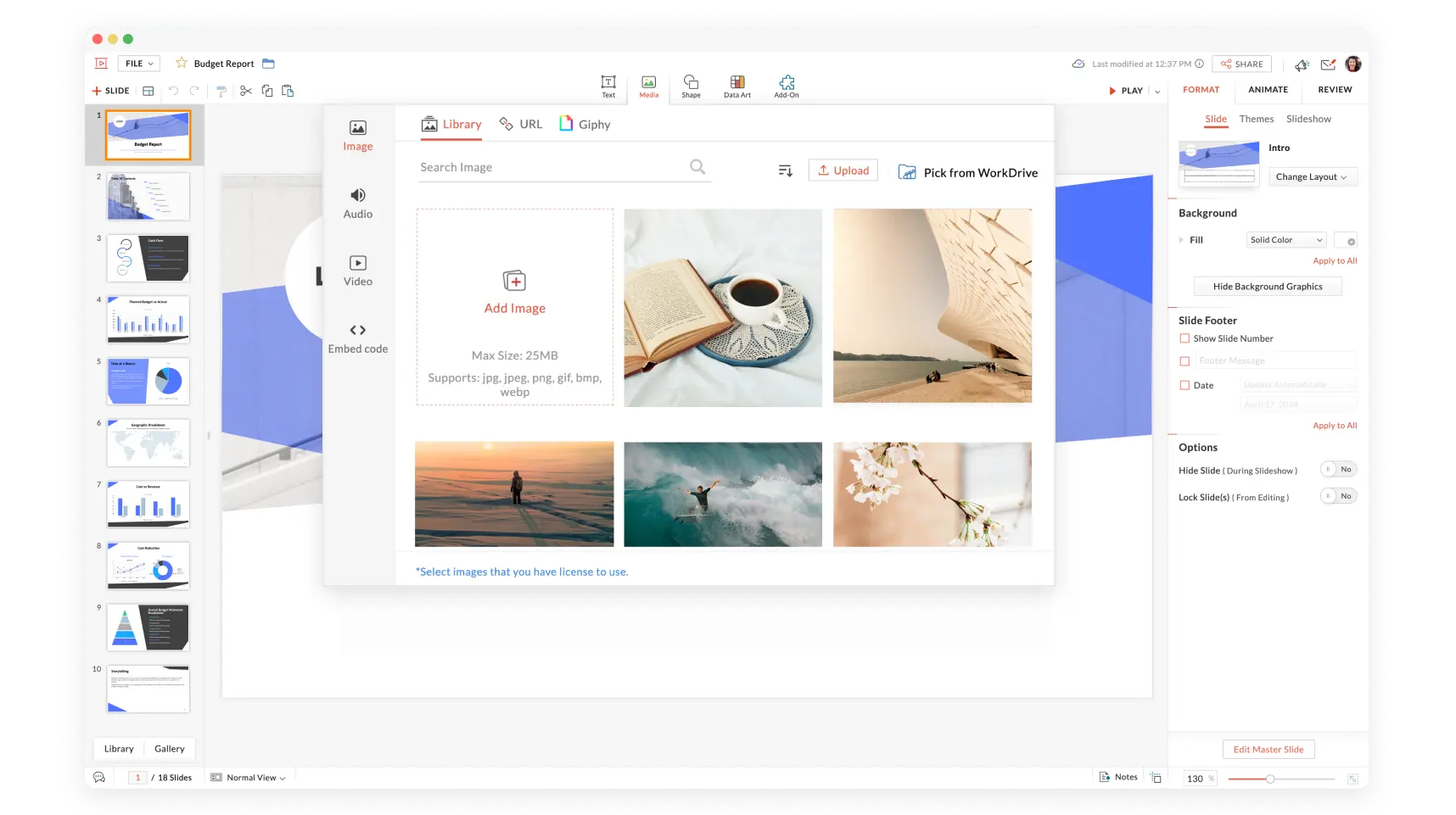The image size is (1456, 815).
Task: Click the SHARE button
Action: (x=1241, y=64)
